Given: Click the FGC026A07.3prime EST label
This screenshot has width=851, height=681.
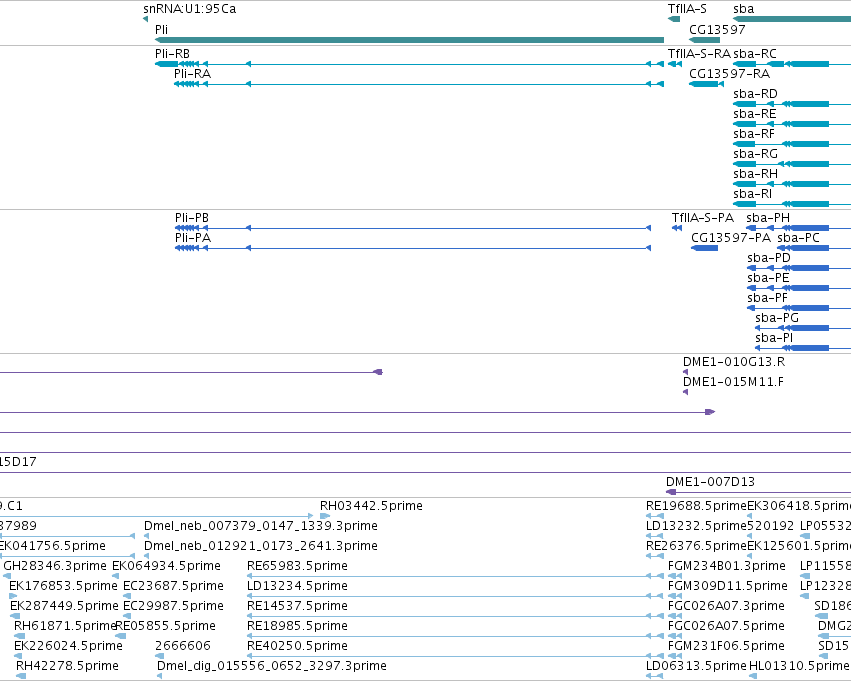Looking at the screenshot, I should tap(726, 606).
